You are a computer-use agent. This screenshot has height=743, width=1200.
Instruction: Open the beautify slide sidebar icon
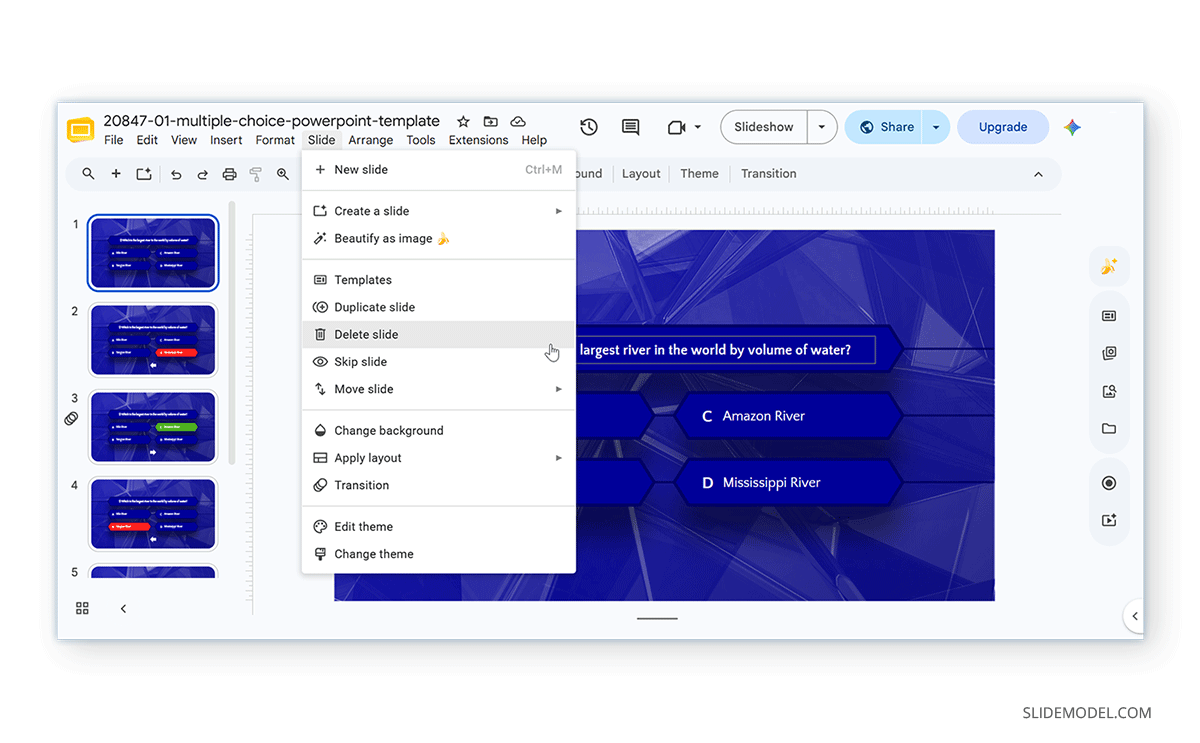pyautogui.click(x=1109, y=266)
